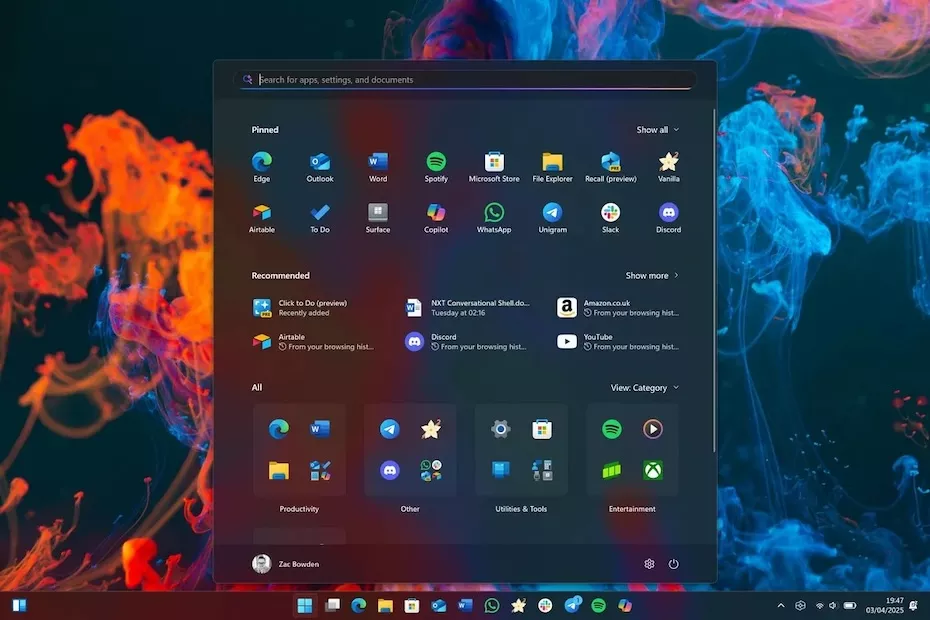Open Copilot from the pinned apps
The height and width of the screenshot is (620, 930).
click(435, 211)
